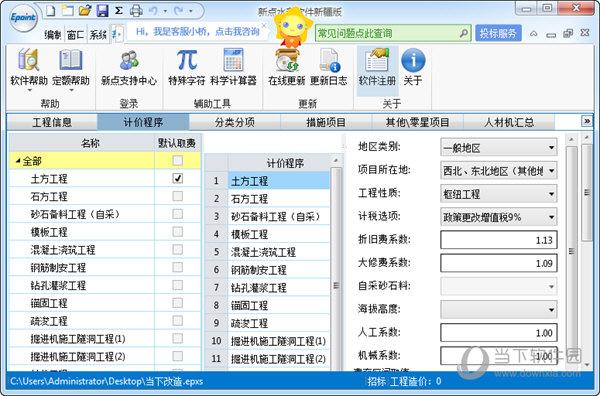The height and width of the screenshot is (396, 600).
Task: Launch the 科学计算器 scientific calculator
Action: pyautogui.click(x=233, y=67)
